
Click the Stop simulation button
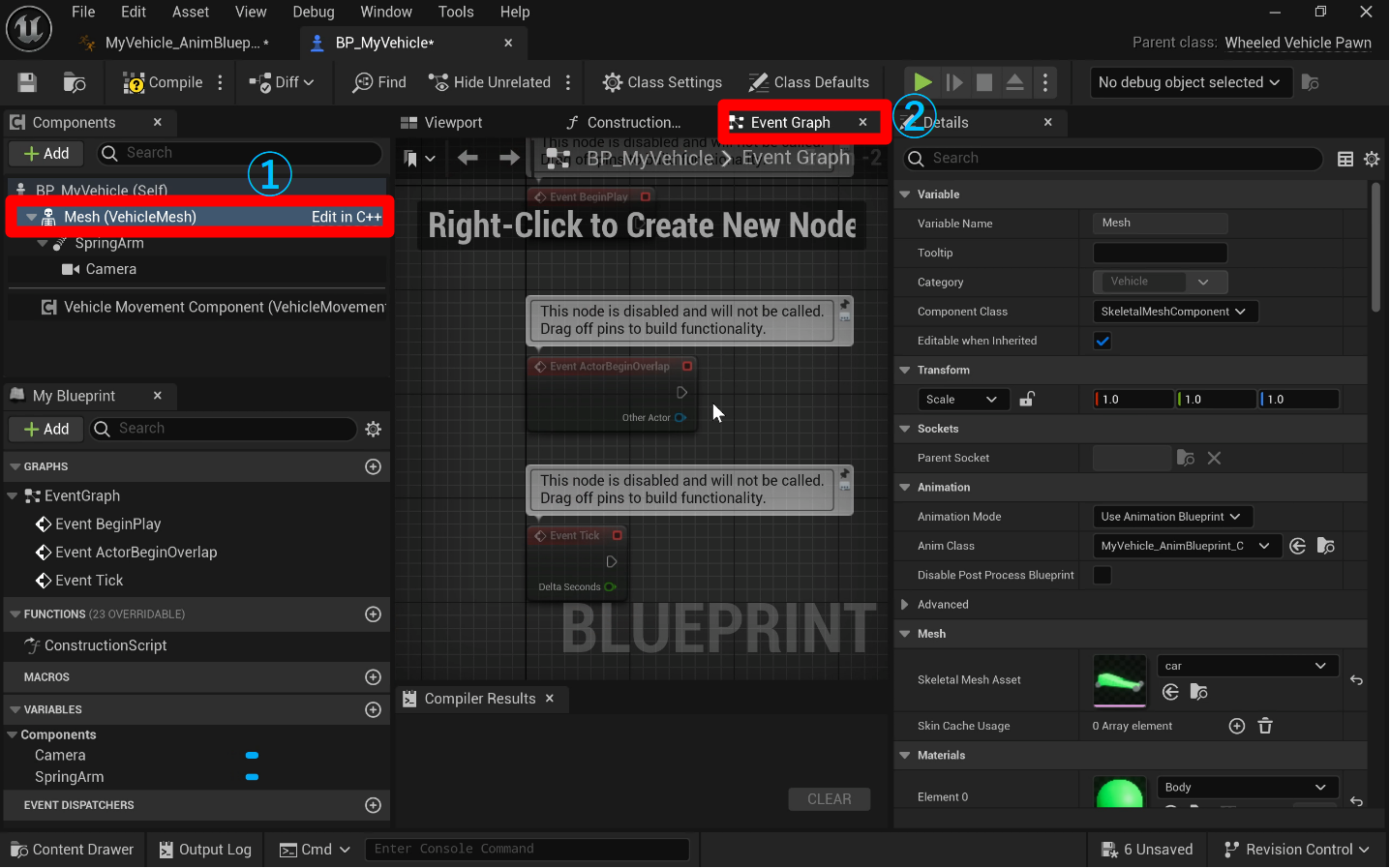(x=984, y=82)
